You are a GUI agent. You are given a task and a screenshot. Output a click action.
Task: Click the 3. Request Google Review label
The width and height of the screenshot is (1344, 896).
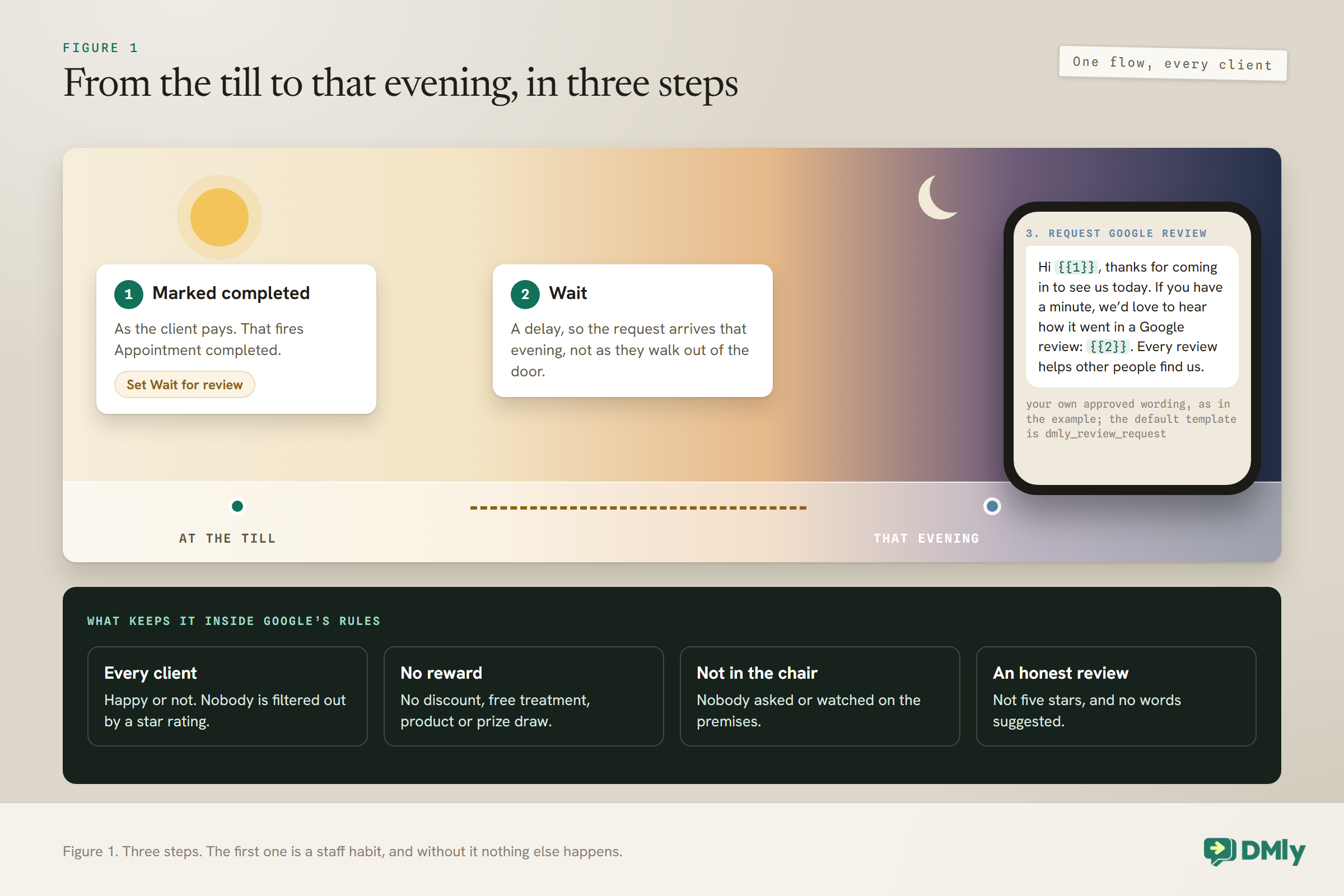[x=1116, y=233]
